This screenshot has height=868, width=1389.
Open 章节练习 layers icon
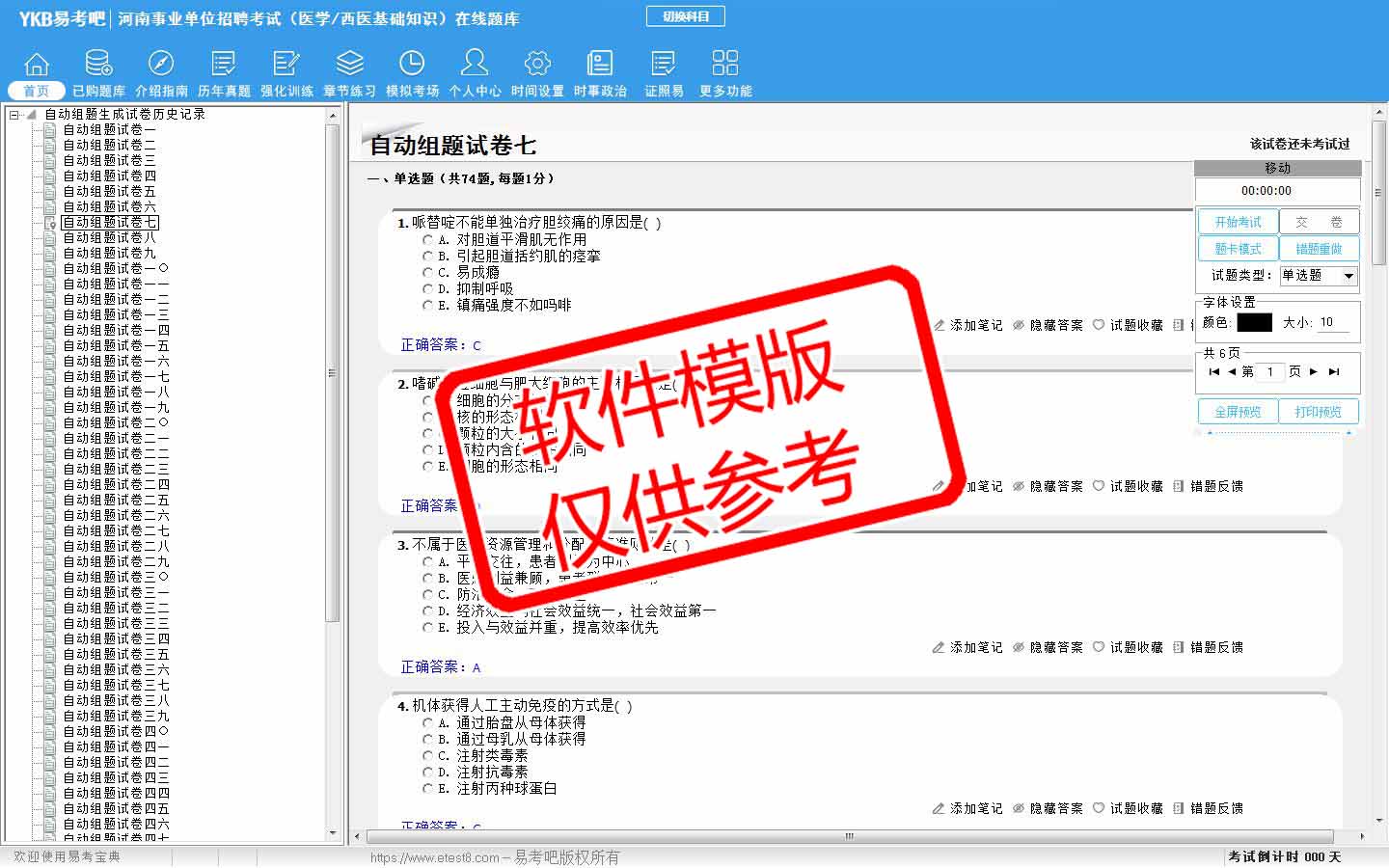[x=349, y=65]
